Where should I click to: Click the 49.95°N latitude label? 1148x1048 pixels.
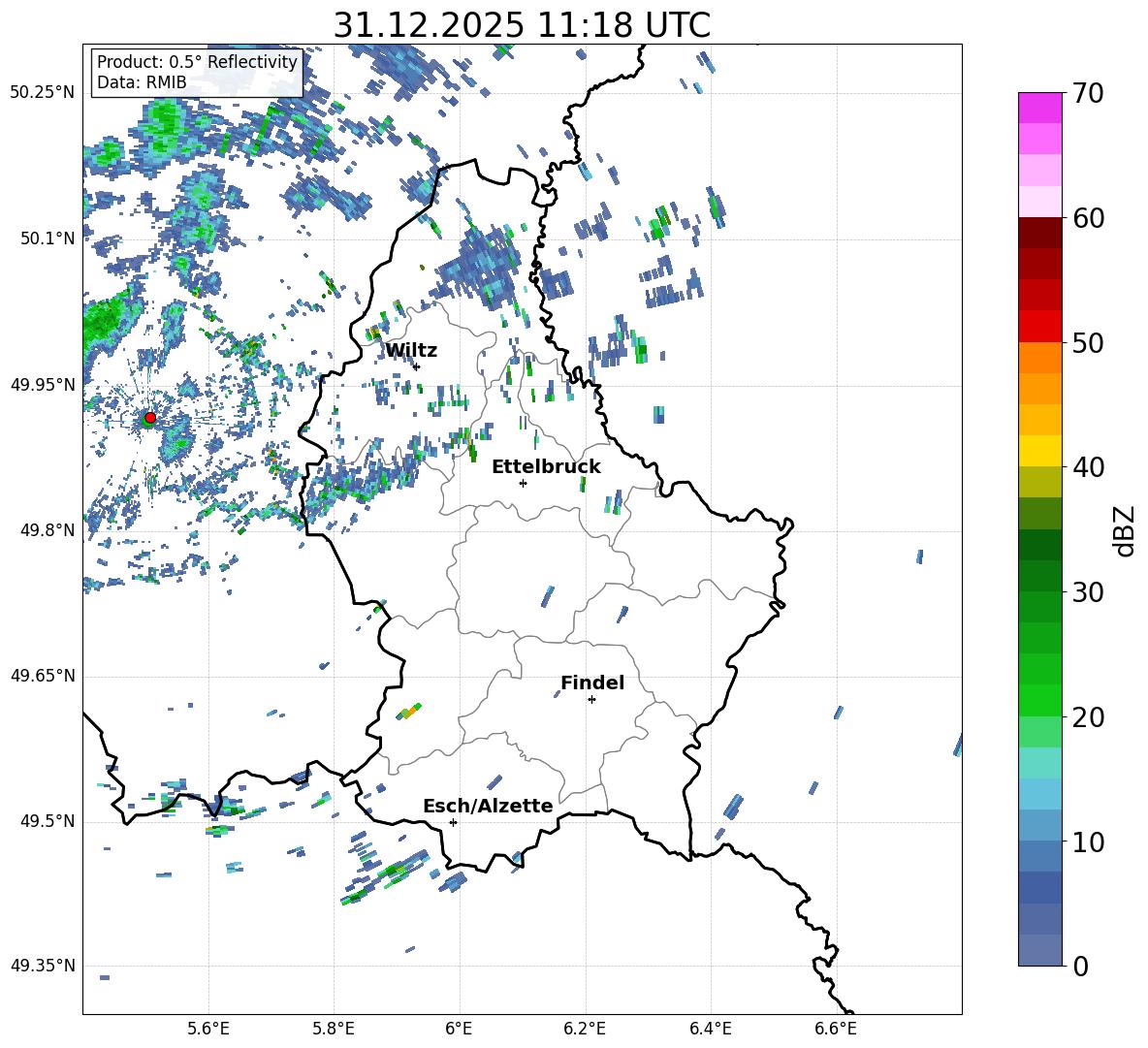point(44,385)
